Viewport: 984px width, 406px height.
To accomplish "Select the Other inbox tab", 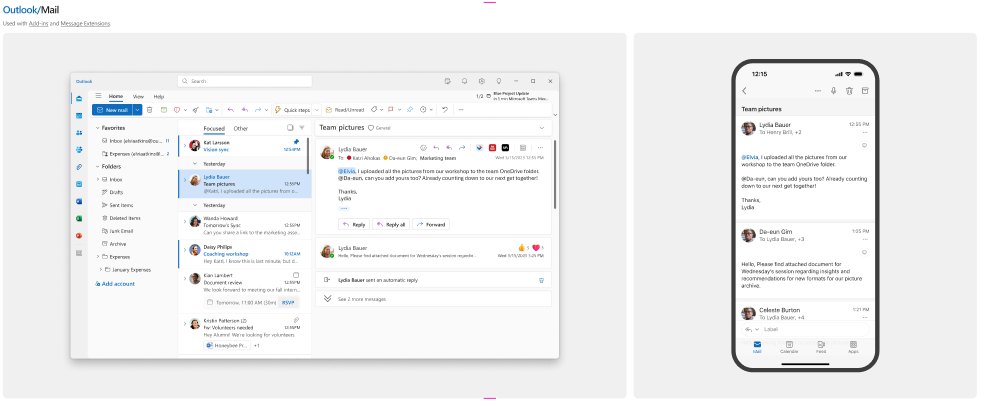I will click(240, 128).
